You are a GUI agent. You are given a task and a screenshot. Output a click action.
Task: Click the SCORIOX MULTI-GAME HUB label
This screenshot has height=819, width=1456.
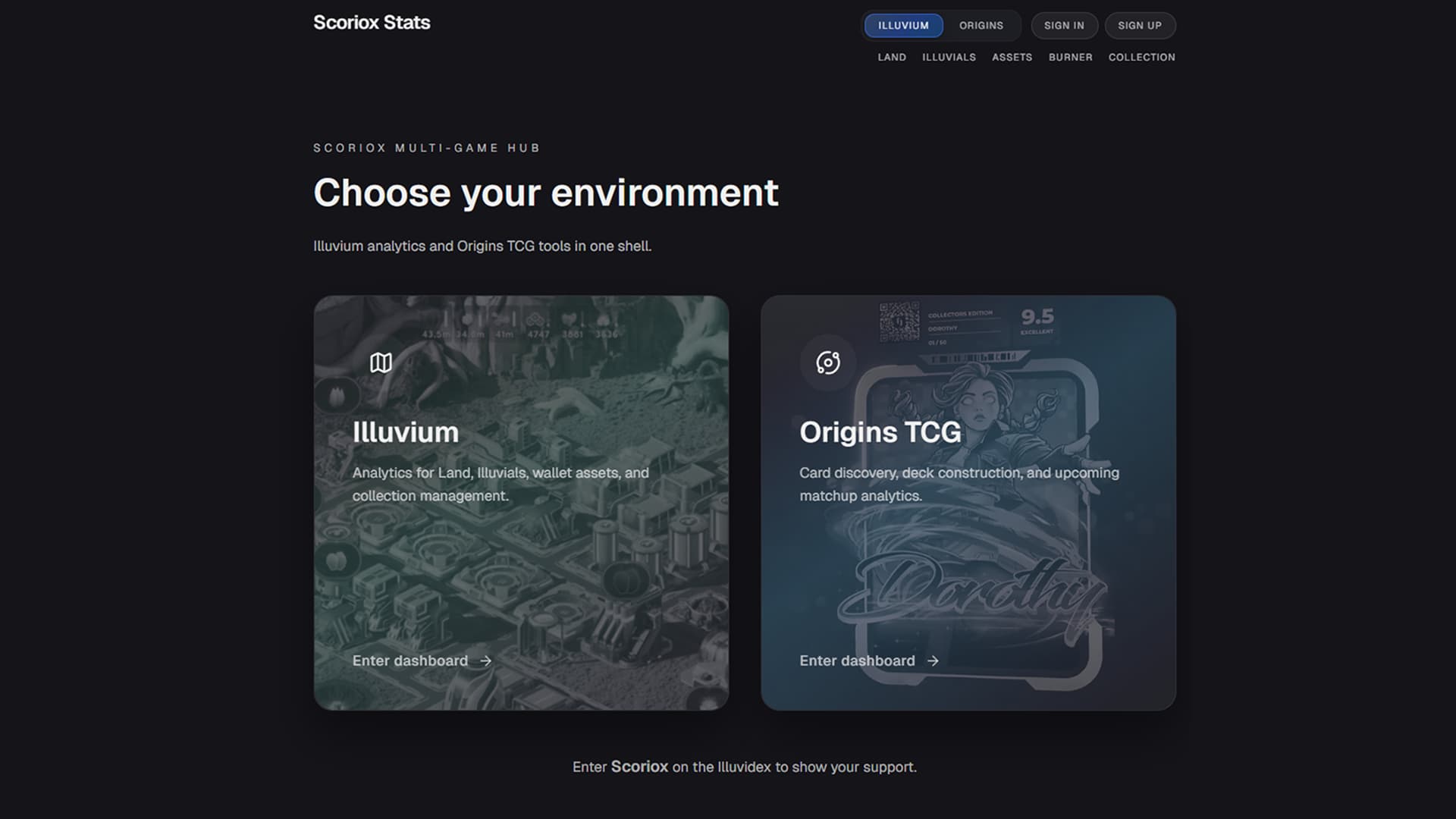pyautogui.click(x=427, y=148)
